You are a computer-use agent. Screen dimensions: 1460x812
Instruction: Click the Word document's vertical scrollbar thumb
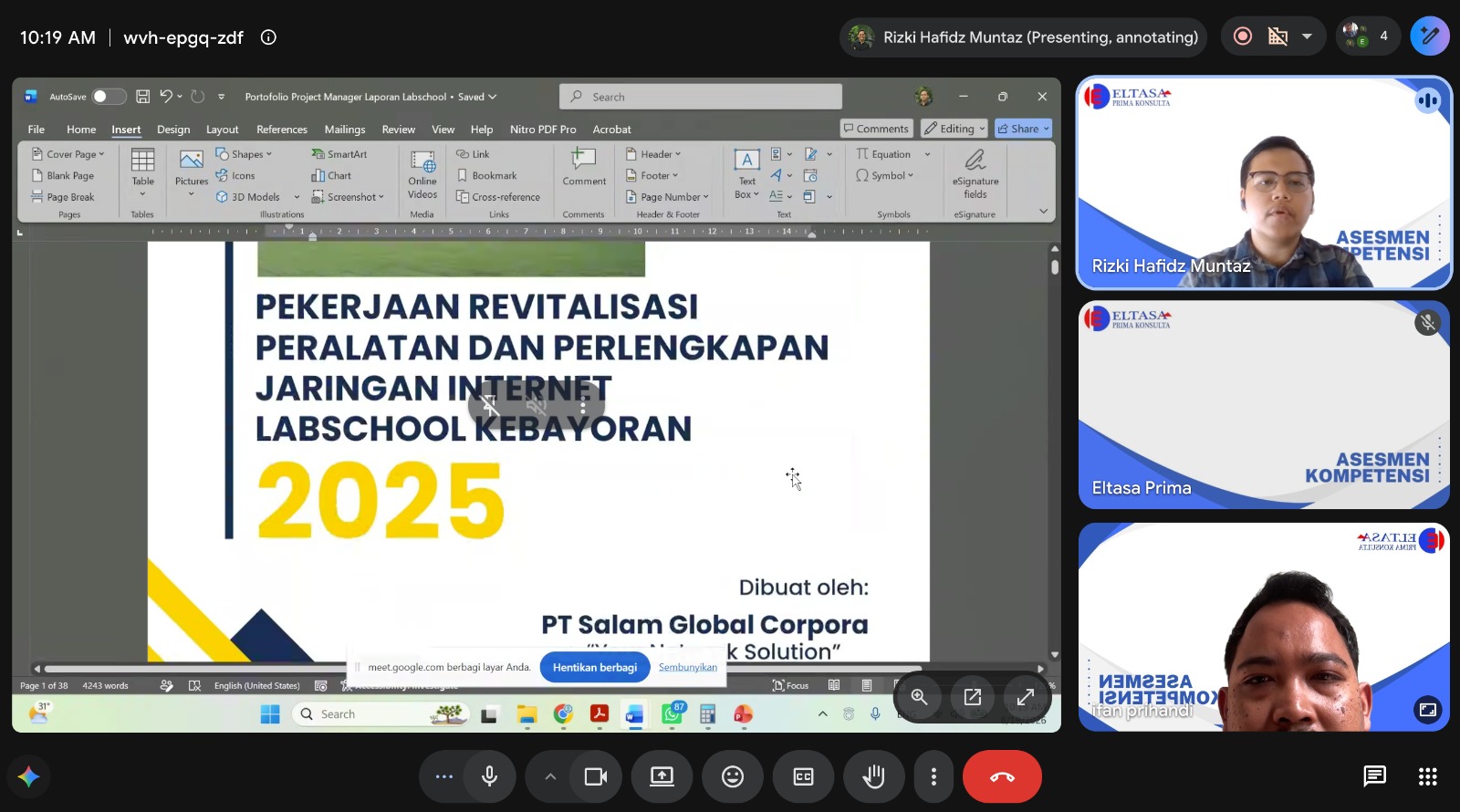pos(1055,267)
